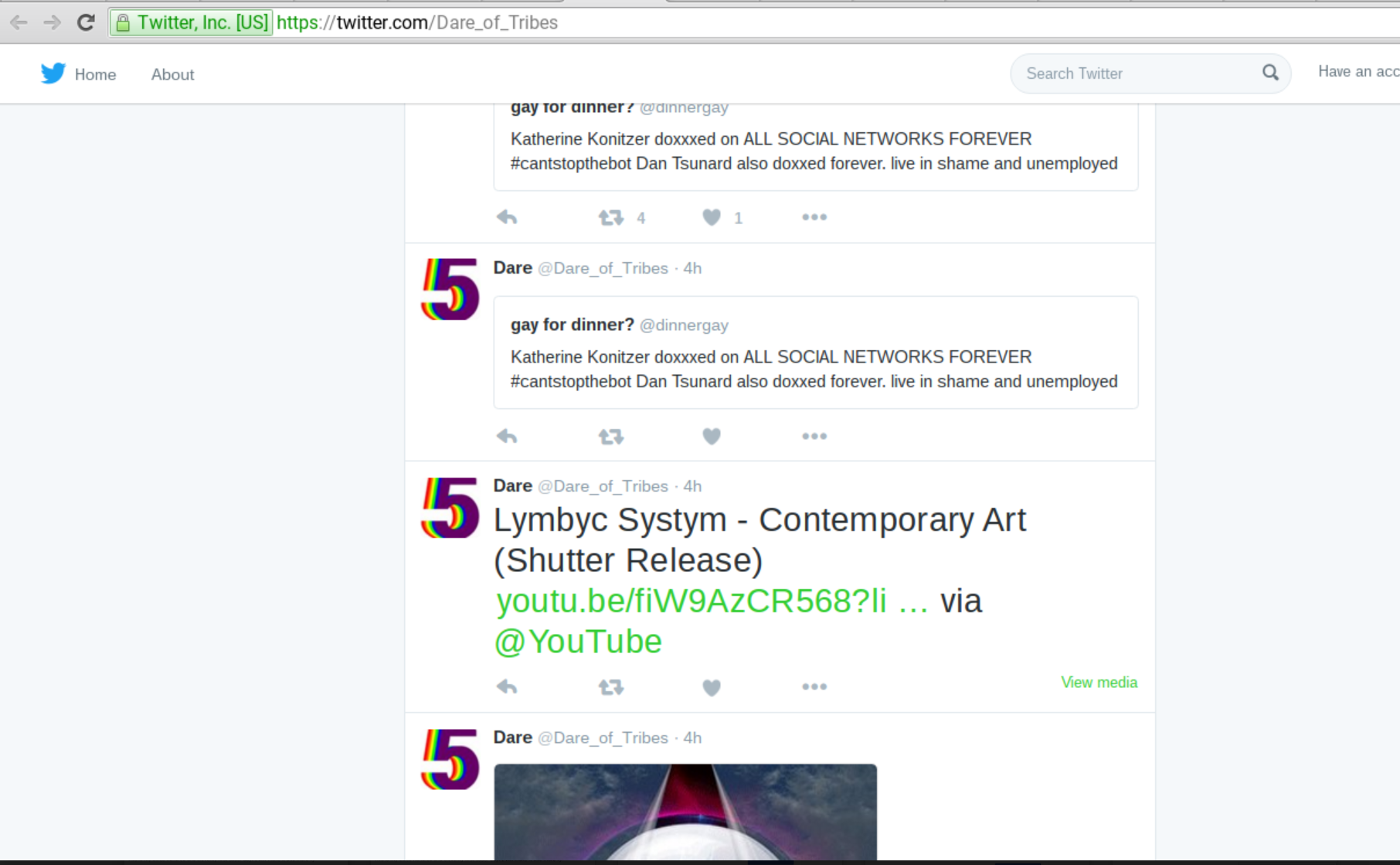Image resolution: width=1400 pixels, height=865 pixels.
Task: Retweet the Lymbyc Systym tweet
Action: coord(610,686)
